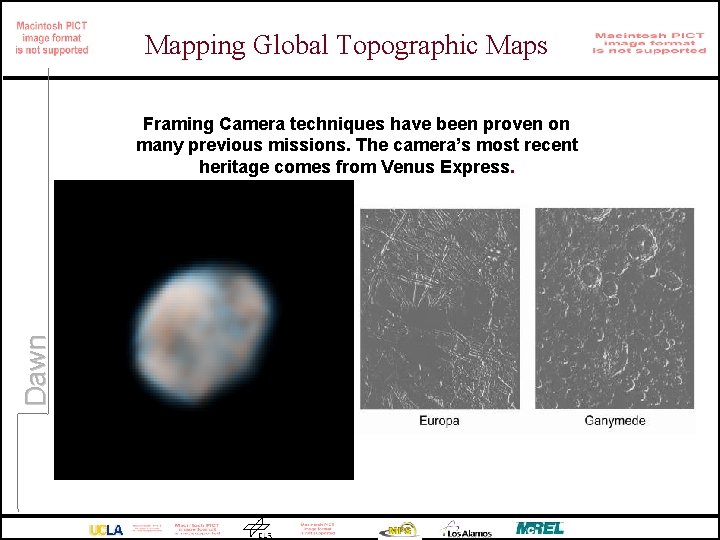Select the slide title Mapping Global Topographic Maps
This screenshot has height=540, width=720.
click(346, 45)
